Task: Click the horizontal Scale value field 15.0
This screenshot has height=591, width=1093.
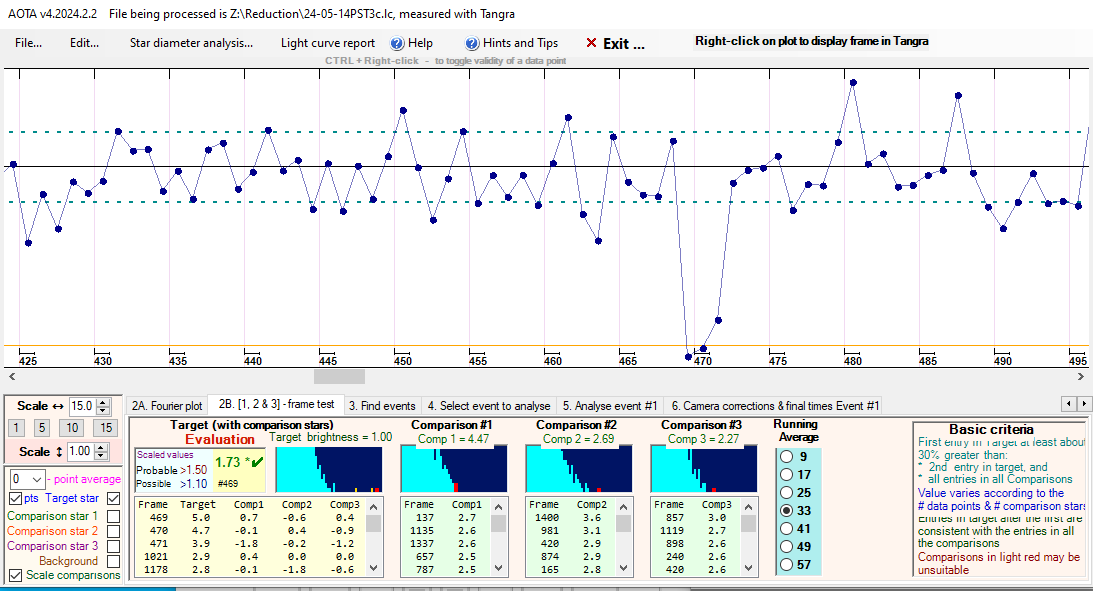Action: coord(82,406)
